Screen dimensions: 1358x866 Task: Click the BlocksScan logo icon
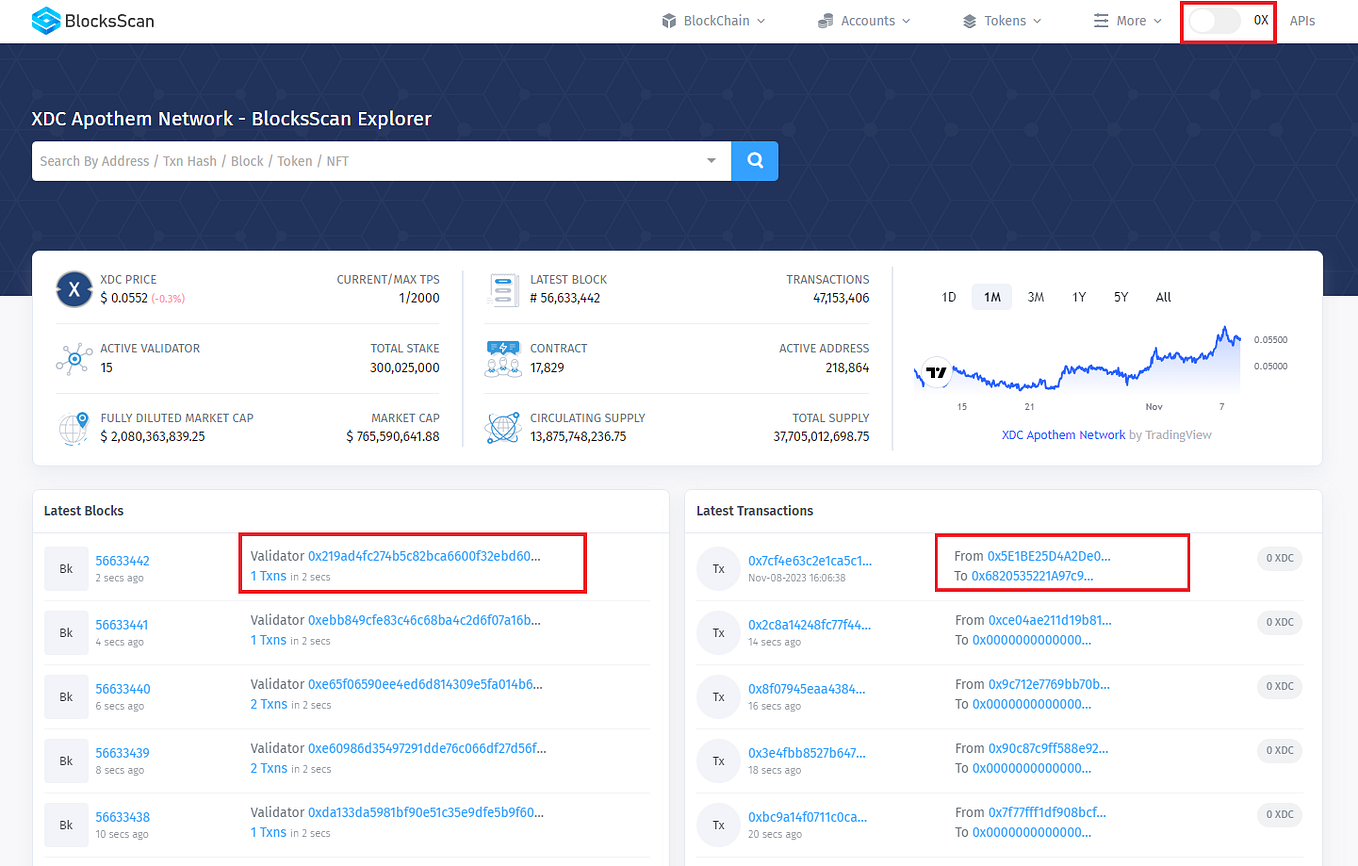(44, 20)
